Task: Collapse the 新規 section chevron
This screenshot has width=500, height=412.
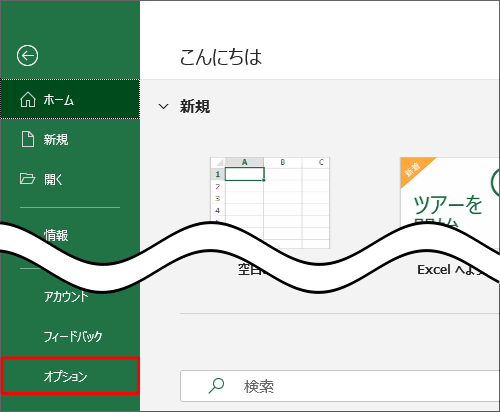Action: (163, 107)
